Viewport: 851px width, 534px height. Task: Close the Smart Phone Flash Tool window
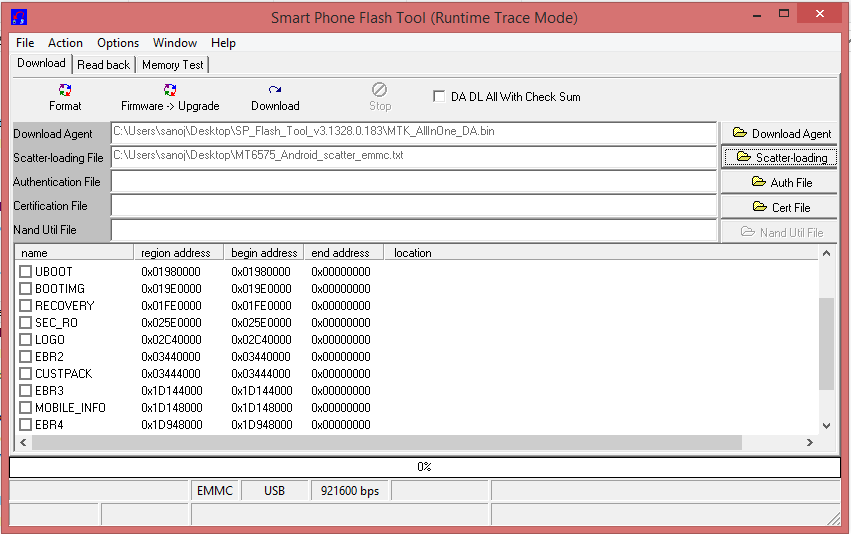click(x=820, y=14)
